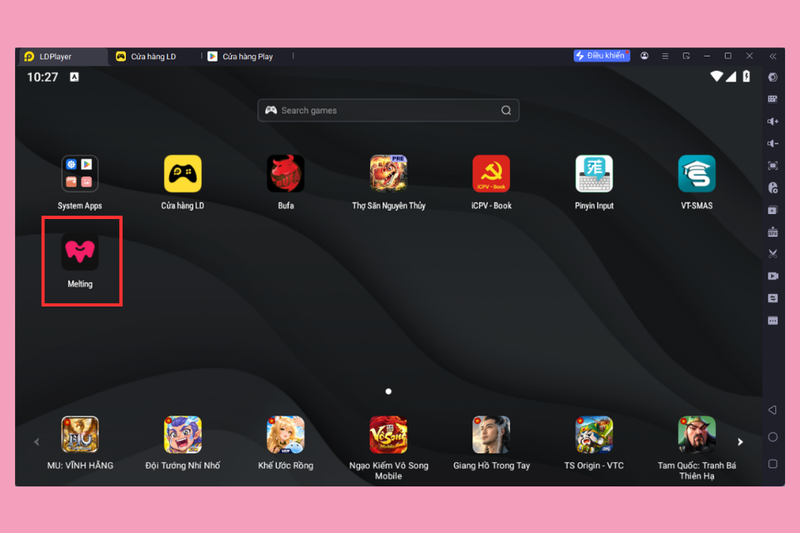Image resolution: width=800 pixels, height=533 pixels.
Task: Click the battery status icon
Action: pos(746,77)
